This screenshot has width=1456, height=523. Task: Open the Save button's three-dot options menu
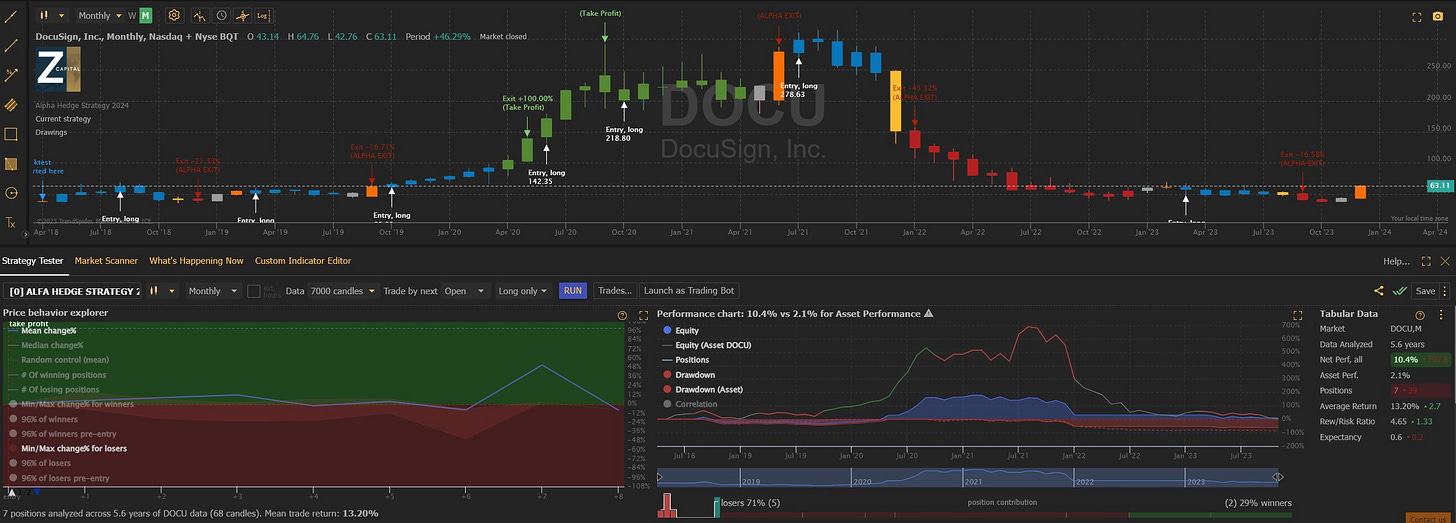pos(1445,291)
